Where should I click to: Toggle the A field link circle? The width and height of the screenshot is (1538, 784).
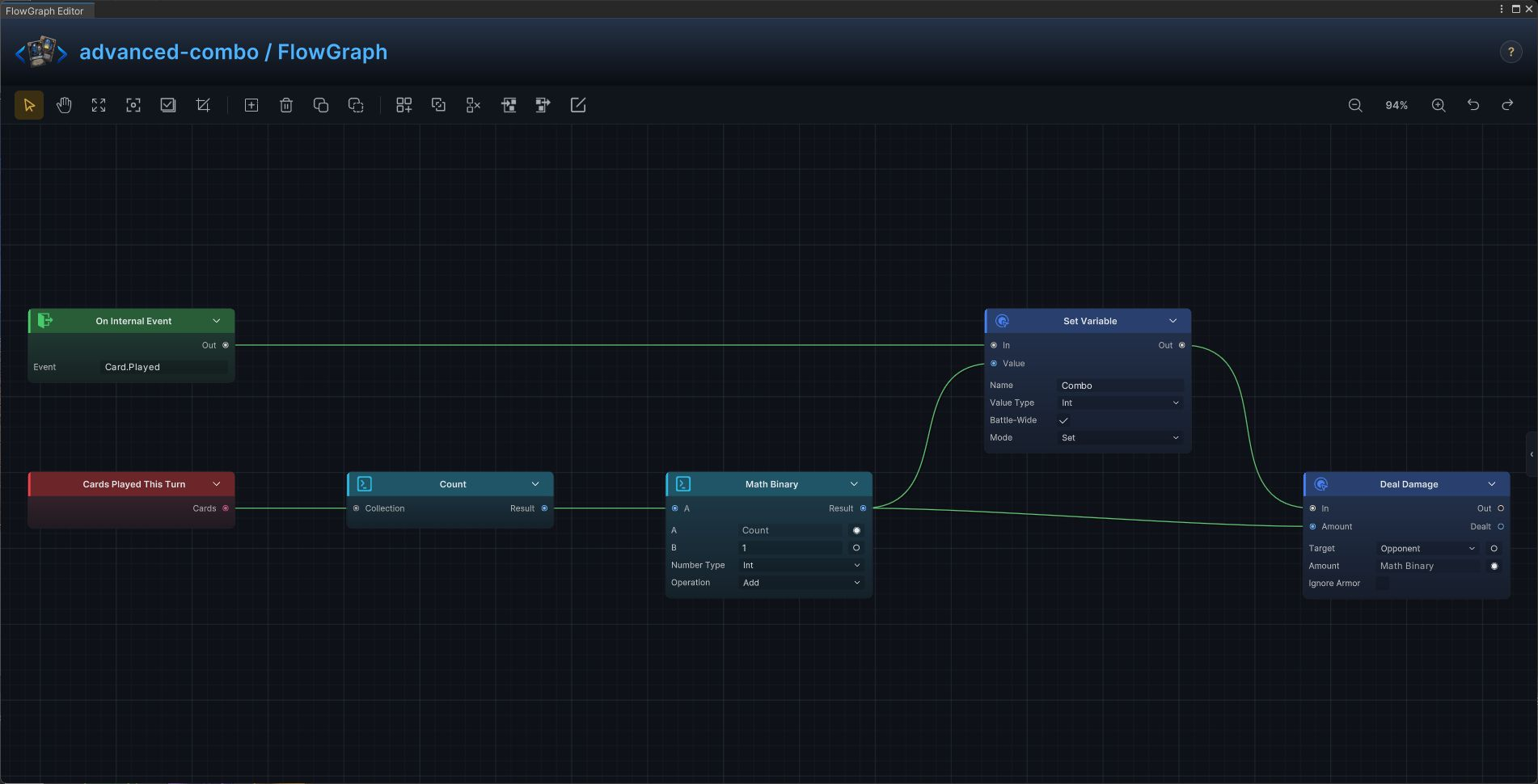click(856, 530)
